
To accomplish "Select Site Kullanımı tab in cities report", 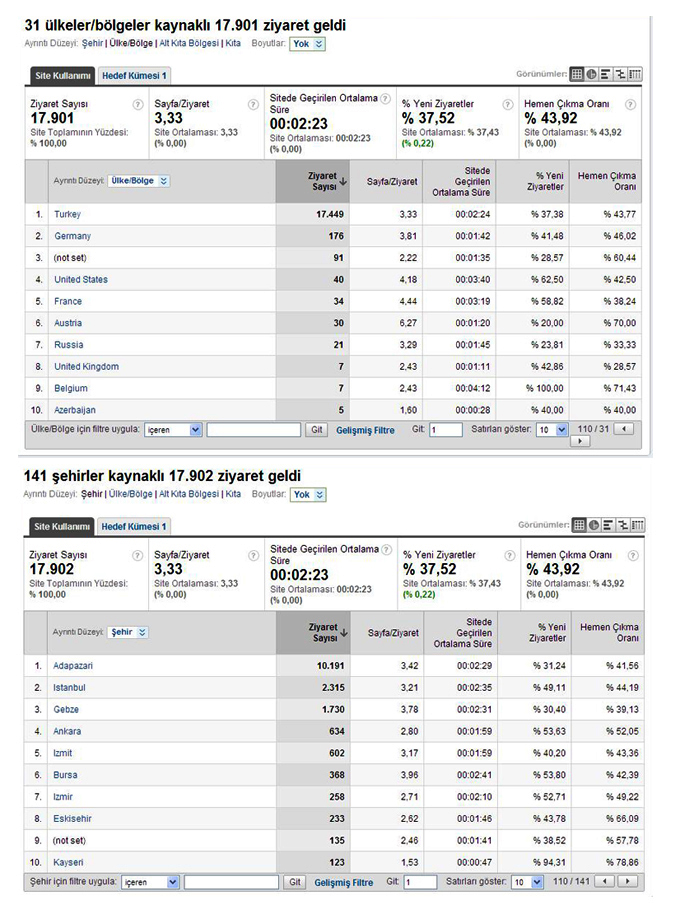I will tap(62, 526).
